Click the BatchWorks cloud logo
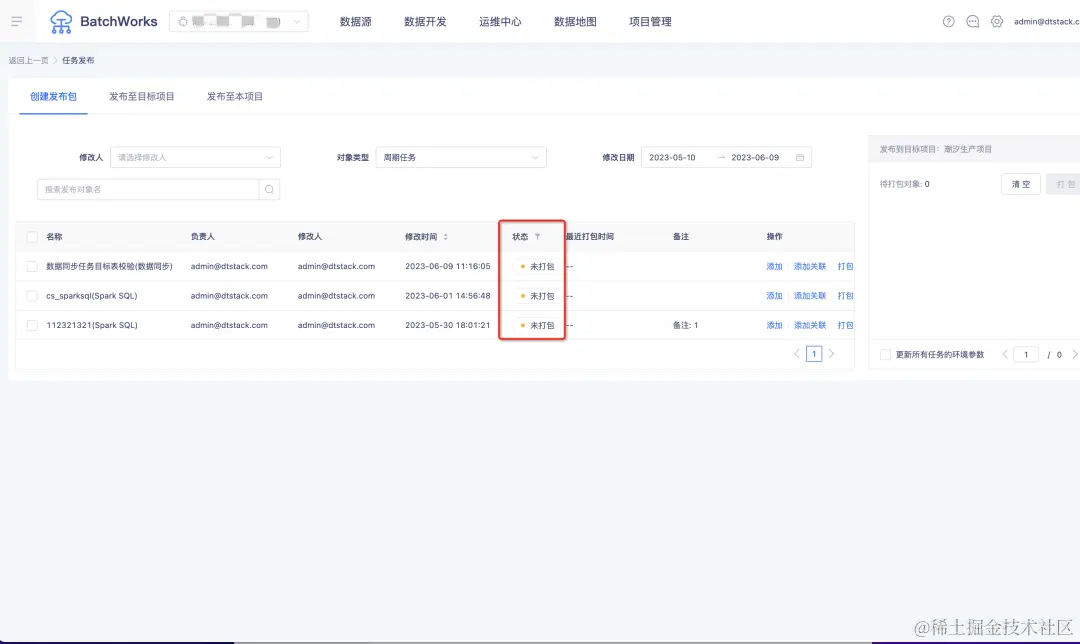The height and width of the screenshot is (644, 1080). point(61,22)
